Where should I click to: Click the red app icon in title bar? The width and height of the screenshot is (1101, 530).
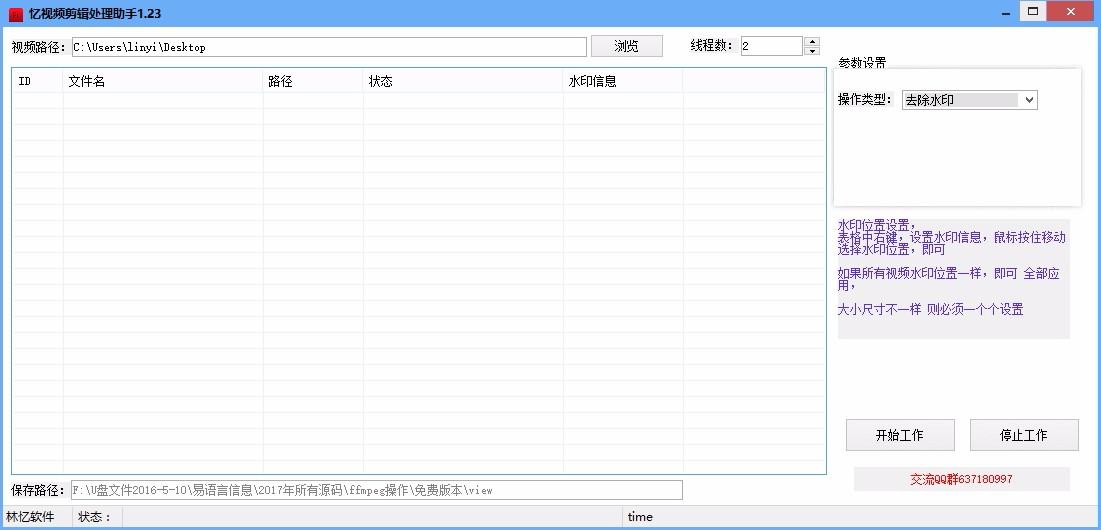pyautogui.click(x=15, y=14)
